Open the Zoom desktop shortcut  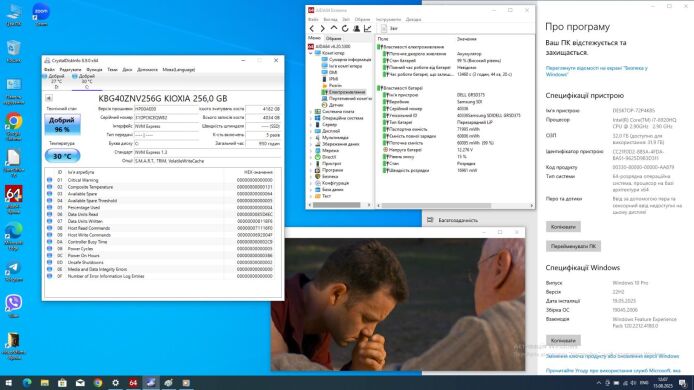[x=41, y=15]
